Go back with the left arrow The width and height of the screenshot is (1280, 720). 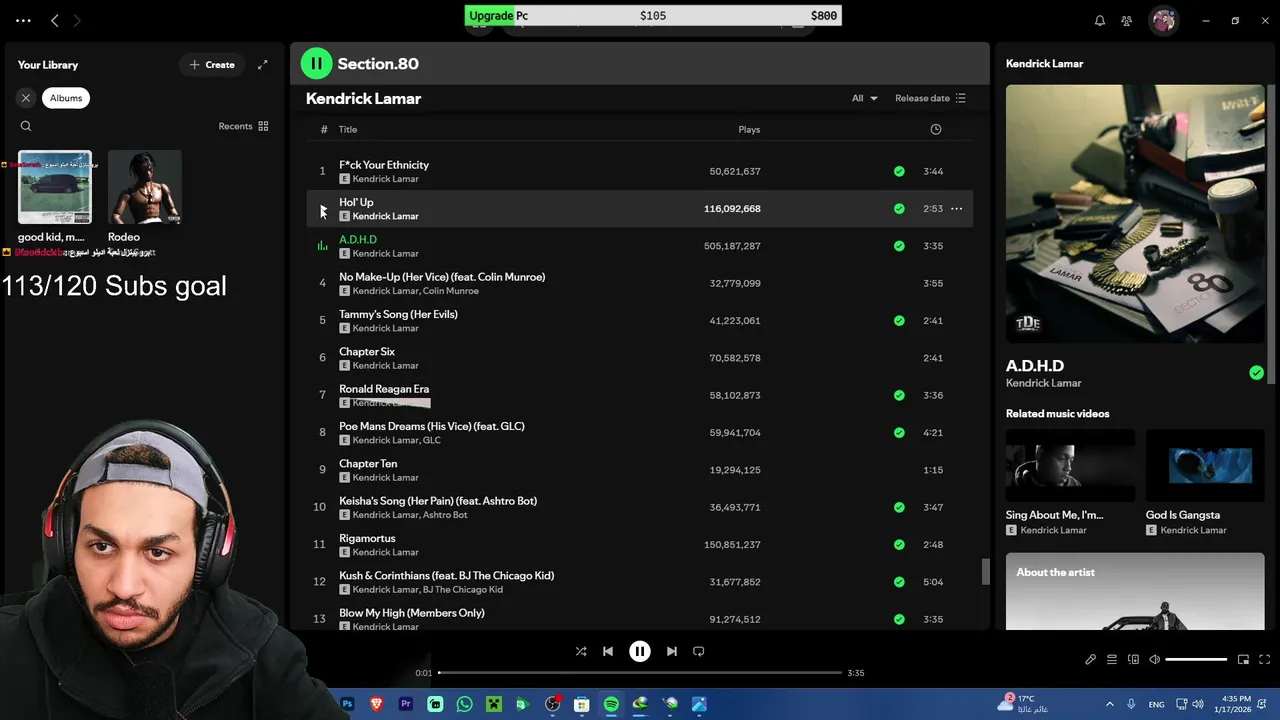(55, 20)
